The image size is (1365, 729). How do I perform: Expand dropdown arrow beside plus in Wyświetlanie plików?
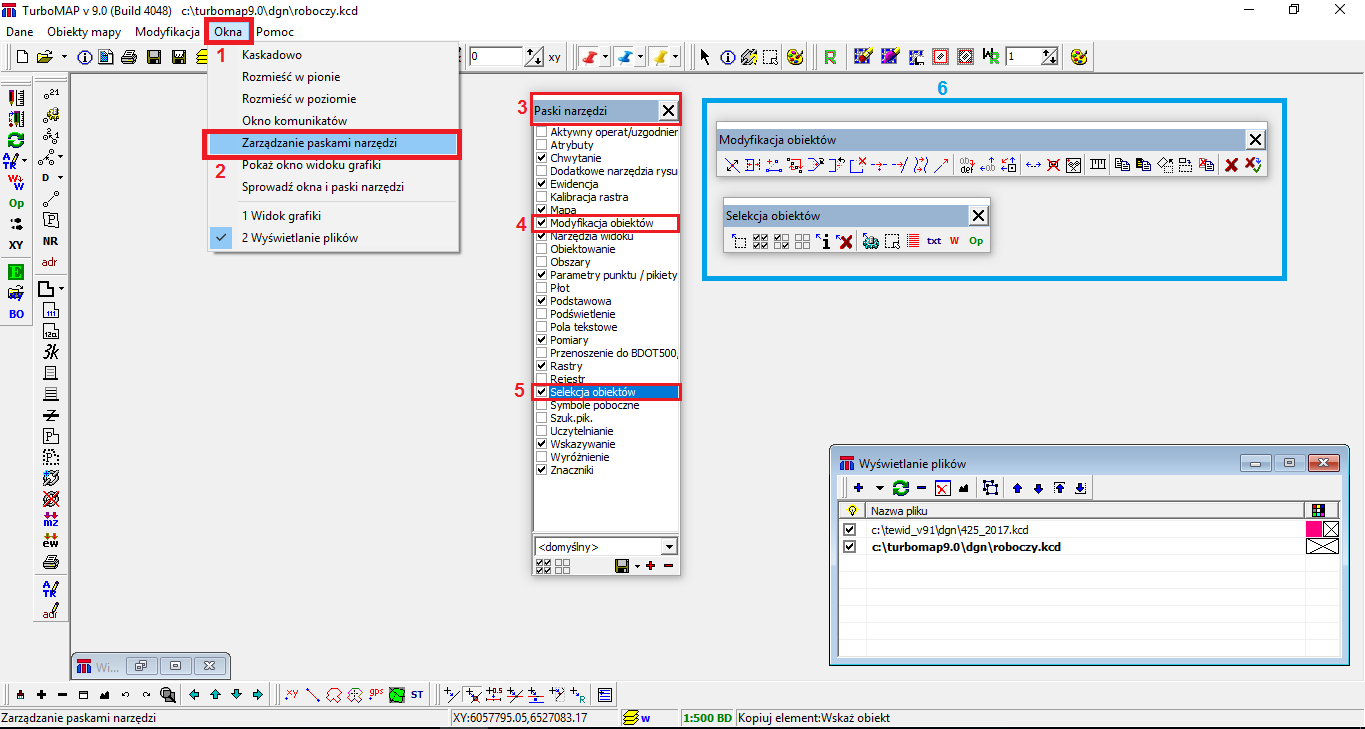879,488
